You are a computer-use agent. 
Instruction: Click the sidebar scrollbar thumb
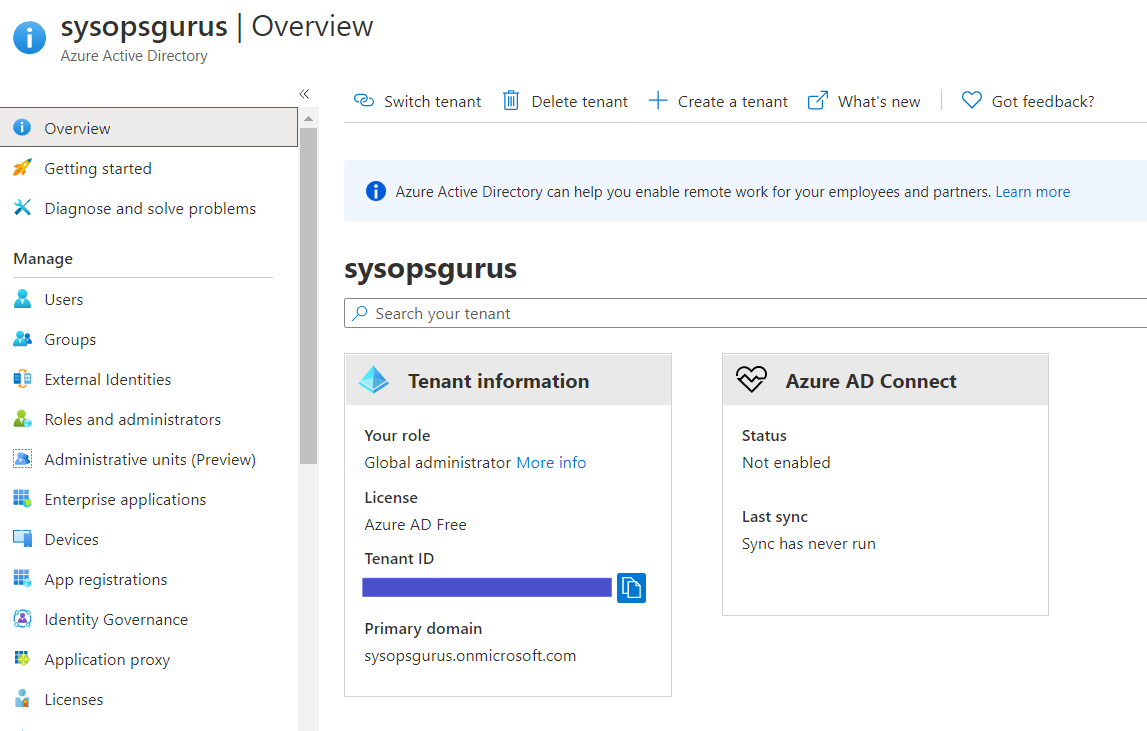click(x=308, y=296)
